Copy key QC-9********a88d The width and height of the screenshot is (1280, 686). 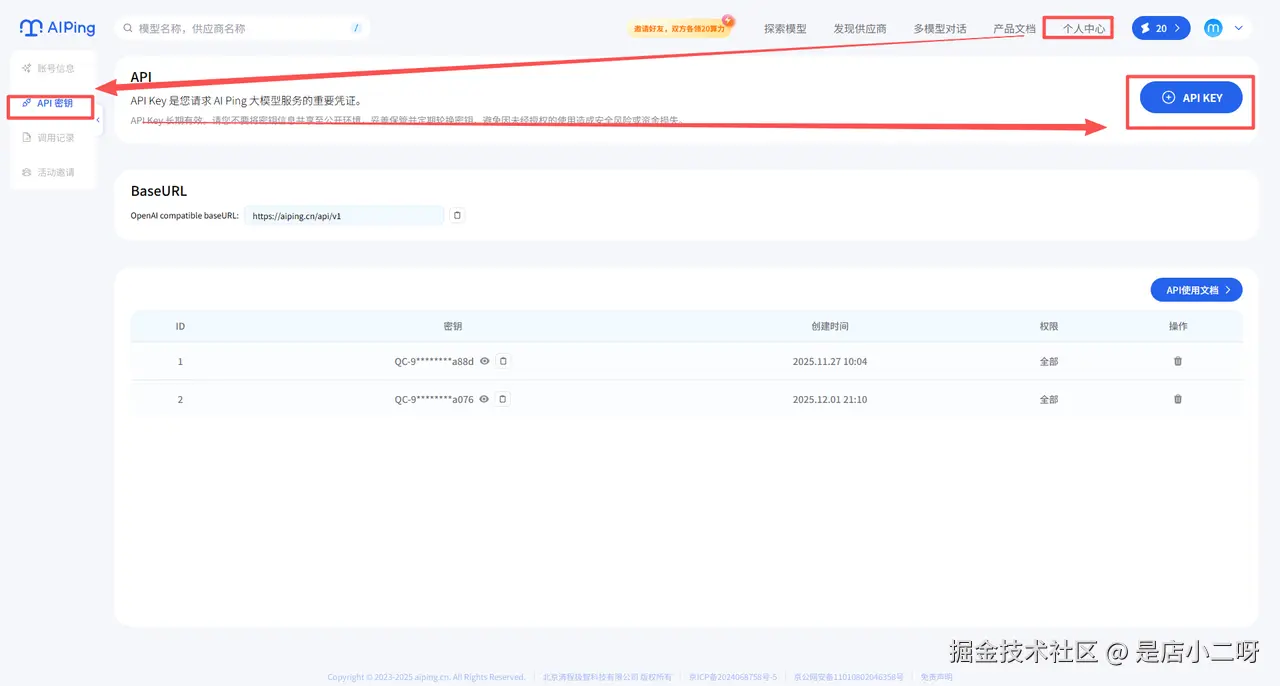click(503, 361)
